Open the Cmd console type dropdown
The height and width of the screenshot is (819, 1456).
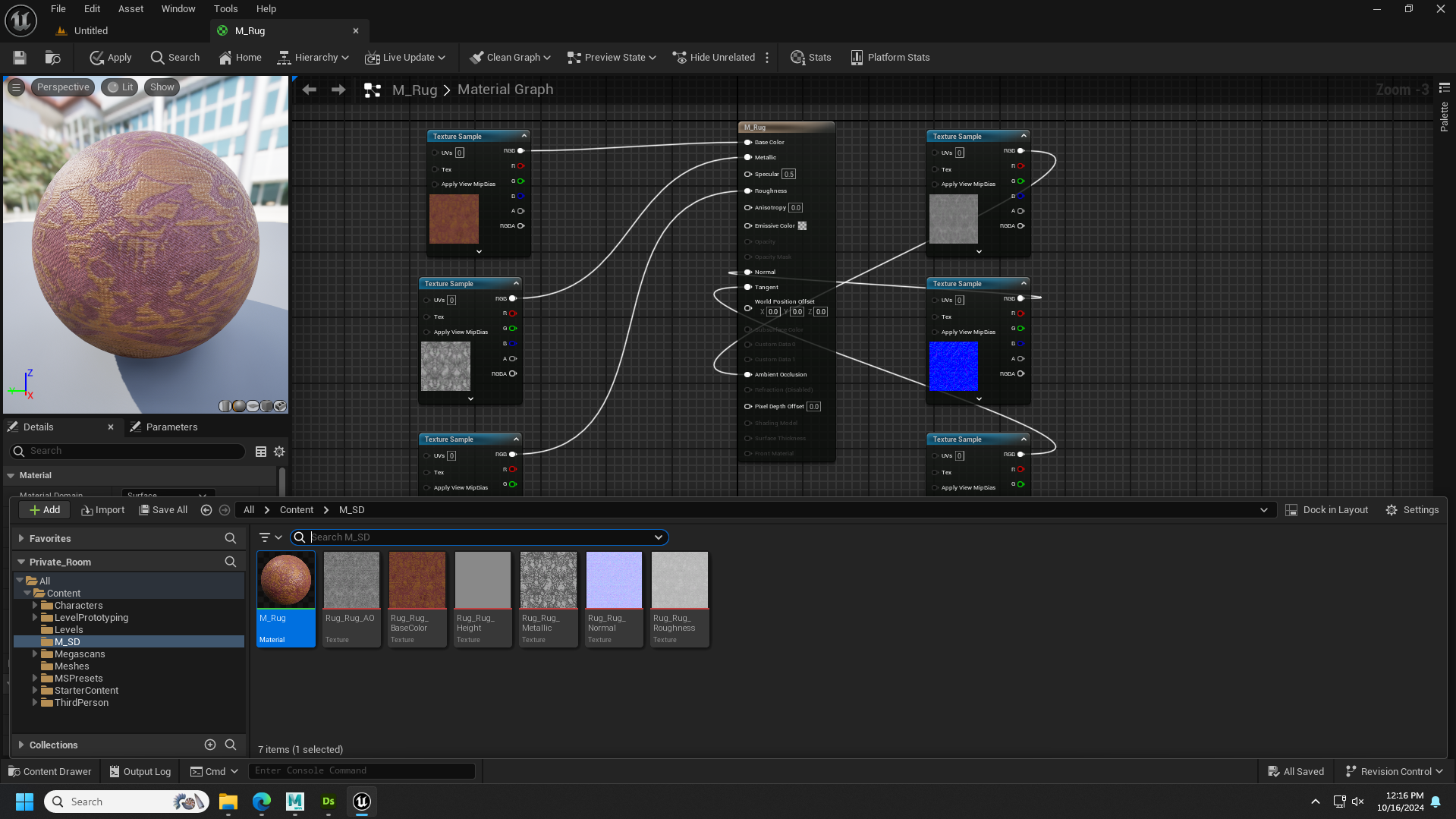tap(214, 772)
